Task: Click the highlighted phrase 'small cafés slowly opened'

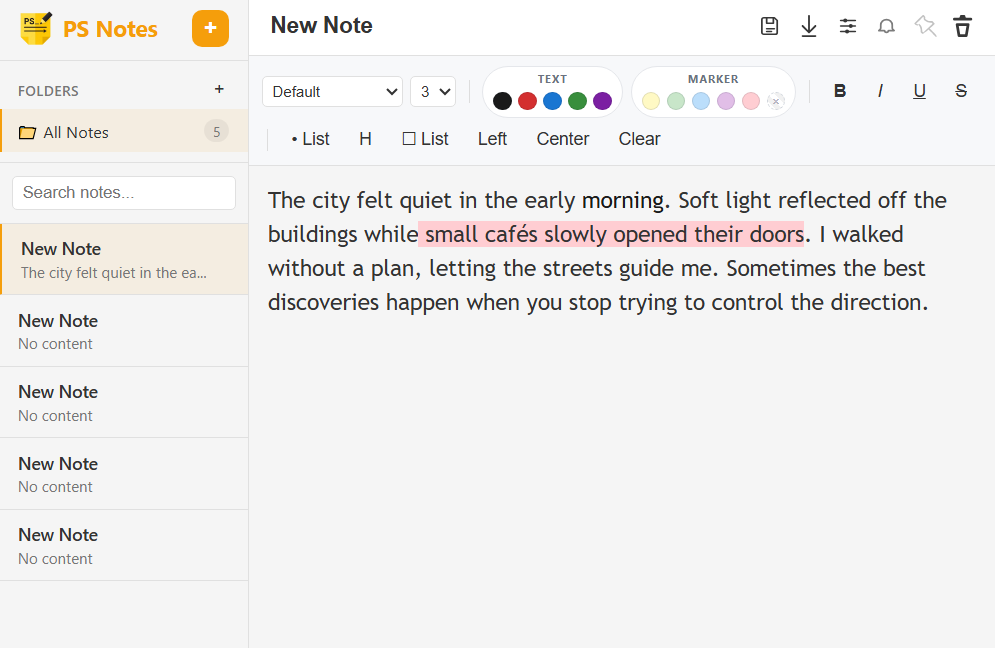Action: (558, 234)
